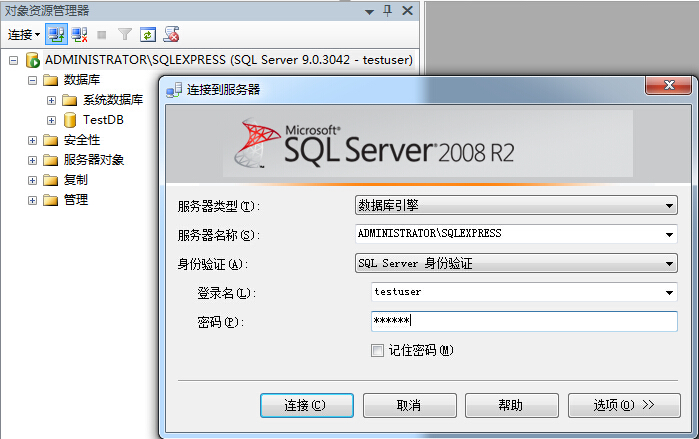The width and height of the screenshot is (699, 439).
Task: Collapse the 数据库 folder node
Action: (x=32, y=81)
